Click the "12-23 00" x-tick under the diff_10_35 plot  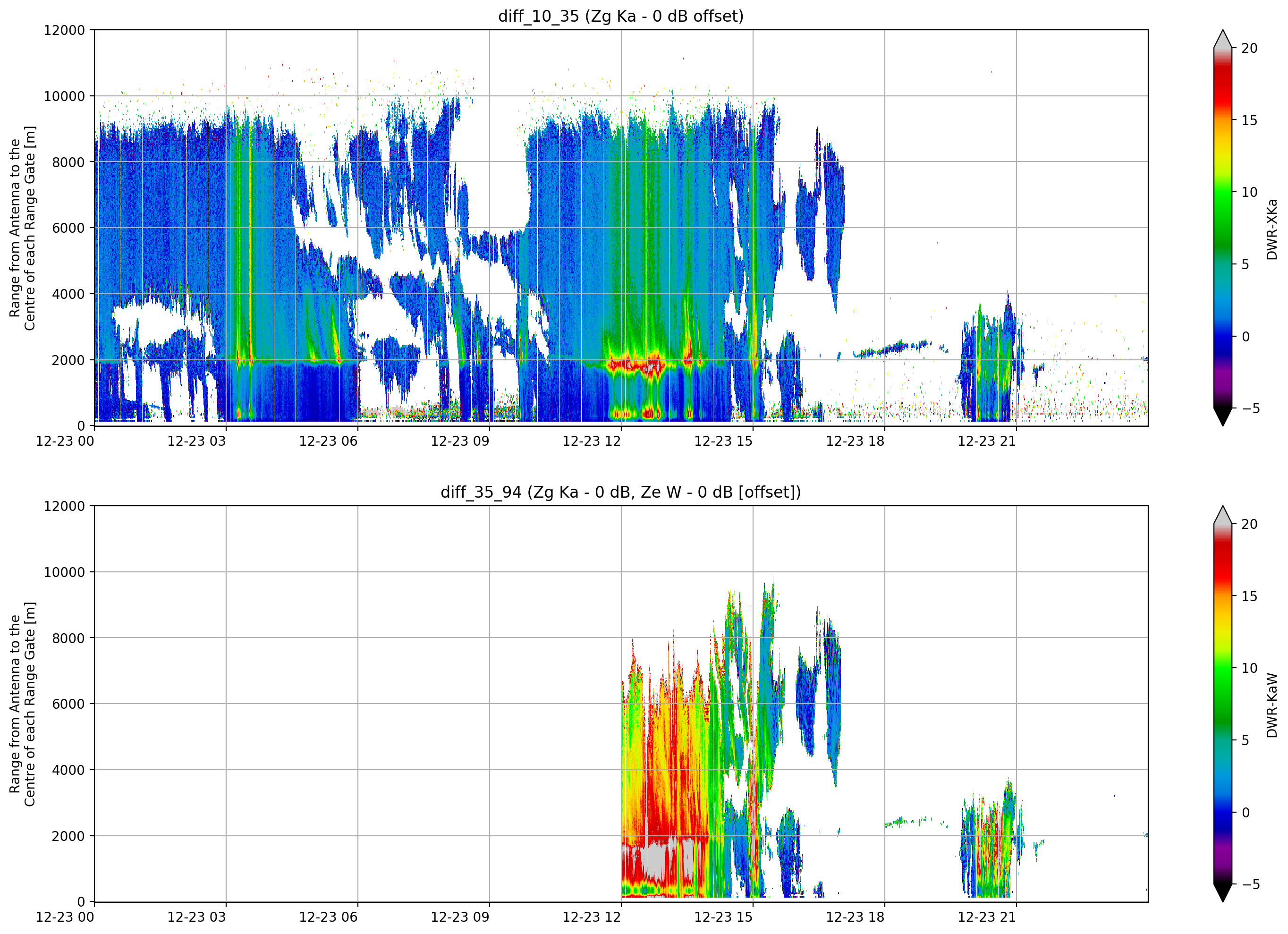[x=65, y=442]
